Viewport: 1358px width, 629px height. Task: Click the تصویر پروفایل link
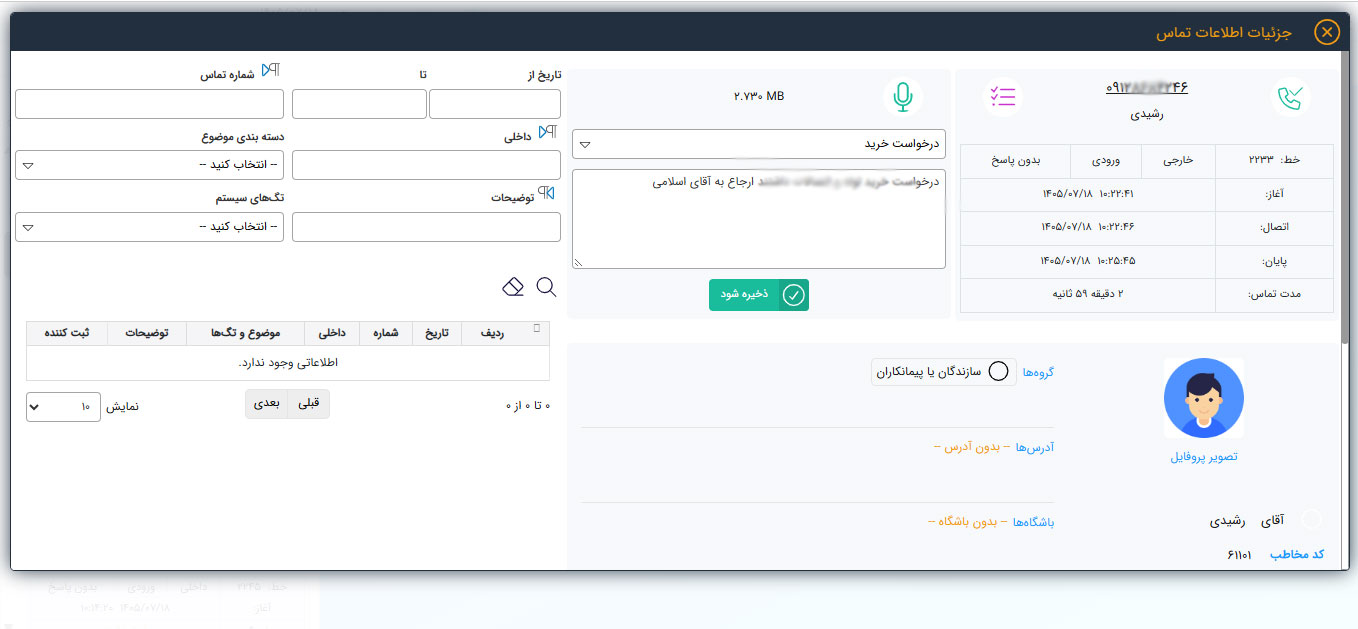coord(1204,456)
